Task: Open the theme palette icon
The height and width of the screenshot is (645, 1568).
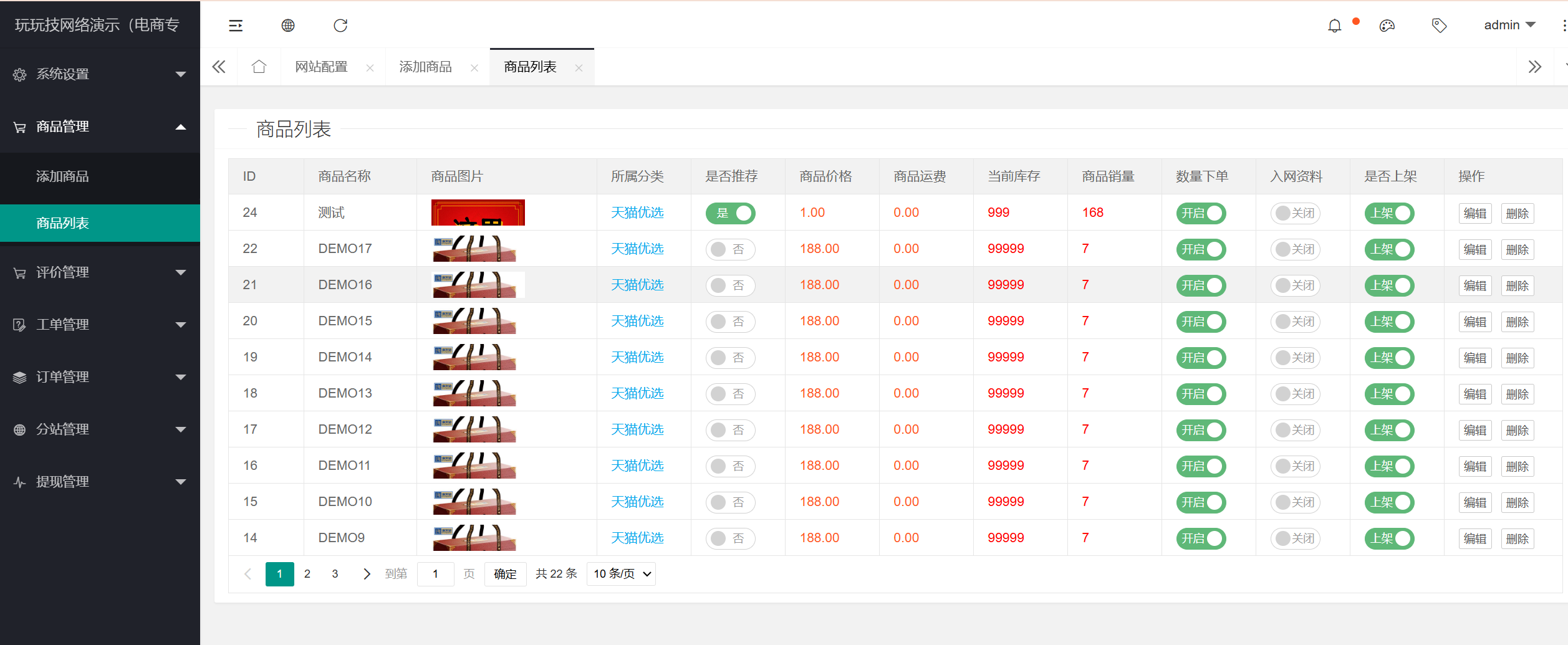Action: (x=1387, y=26)
